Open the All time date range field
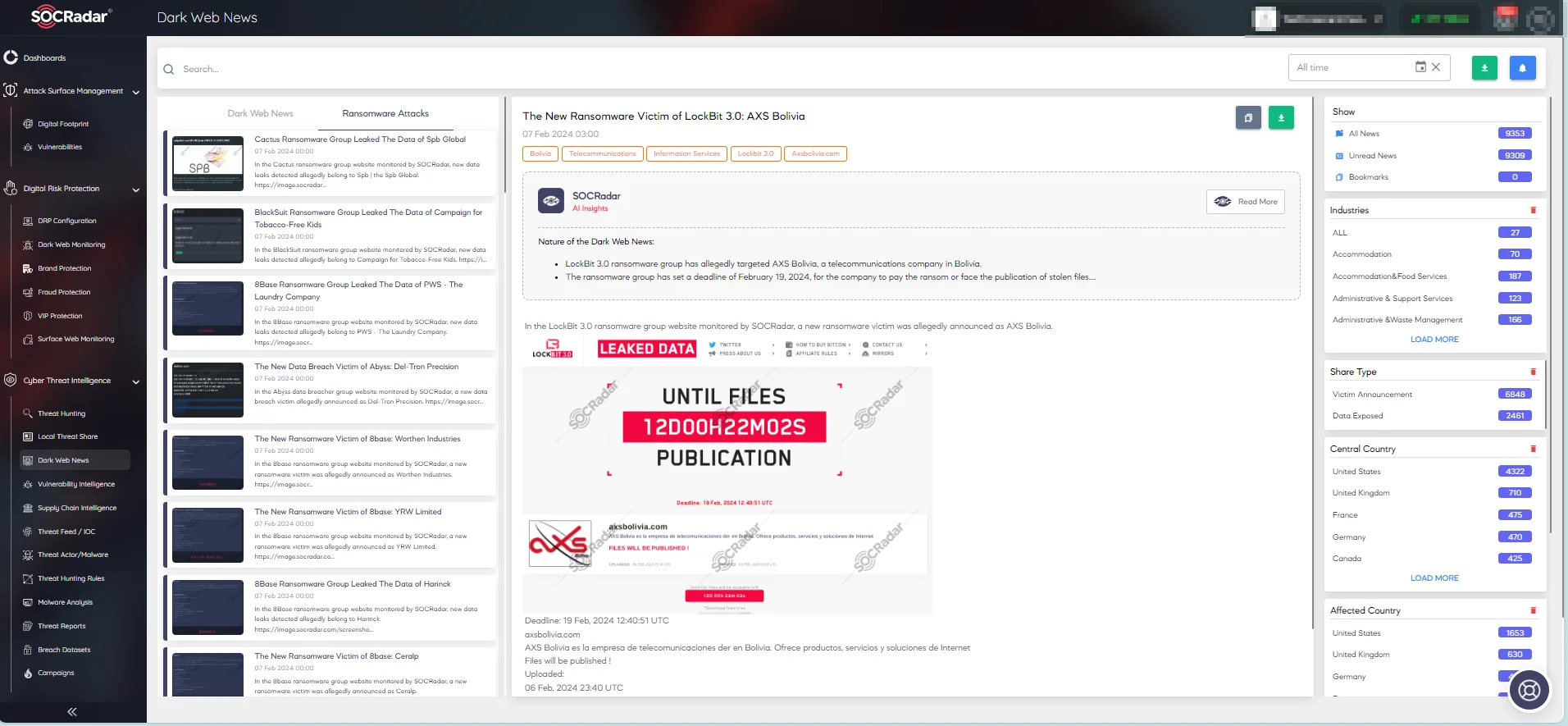The image size is (1568, 726). (x=1370, y=68)
